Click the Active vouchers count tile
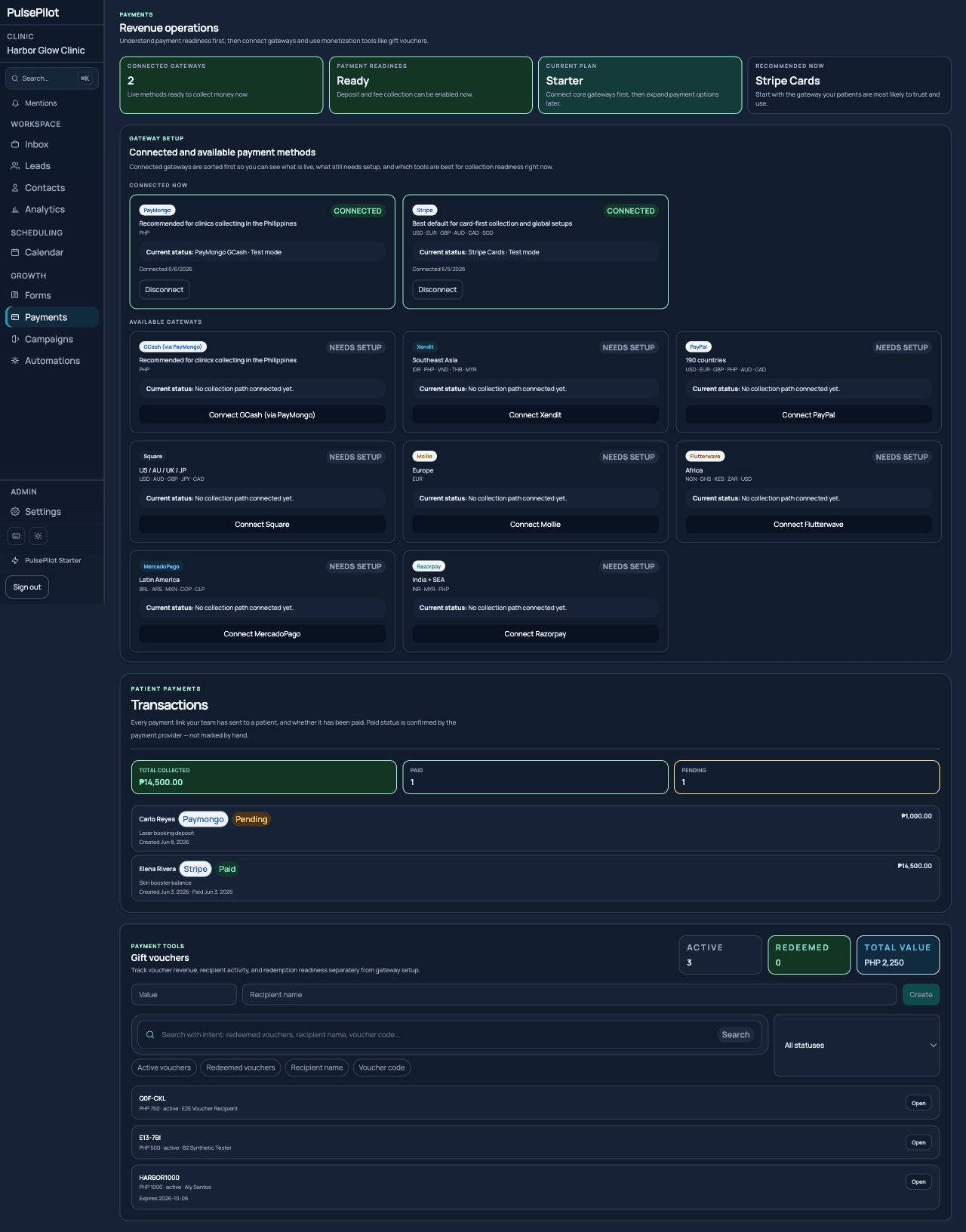The height and width of the screenshot is (1232, 966). click(x=720, y=955)
